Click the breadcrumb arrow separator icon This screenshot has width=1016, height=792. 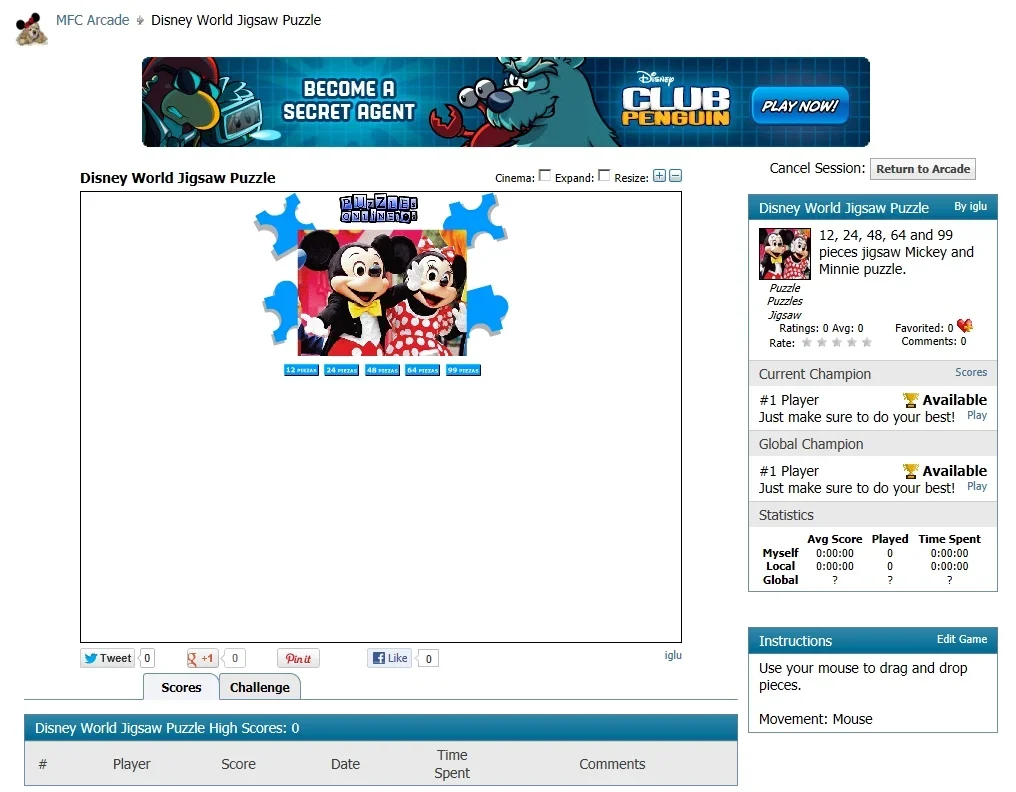(x=140, y=21)
